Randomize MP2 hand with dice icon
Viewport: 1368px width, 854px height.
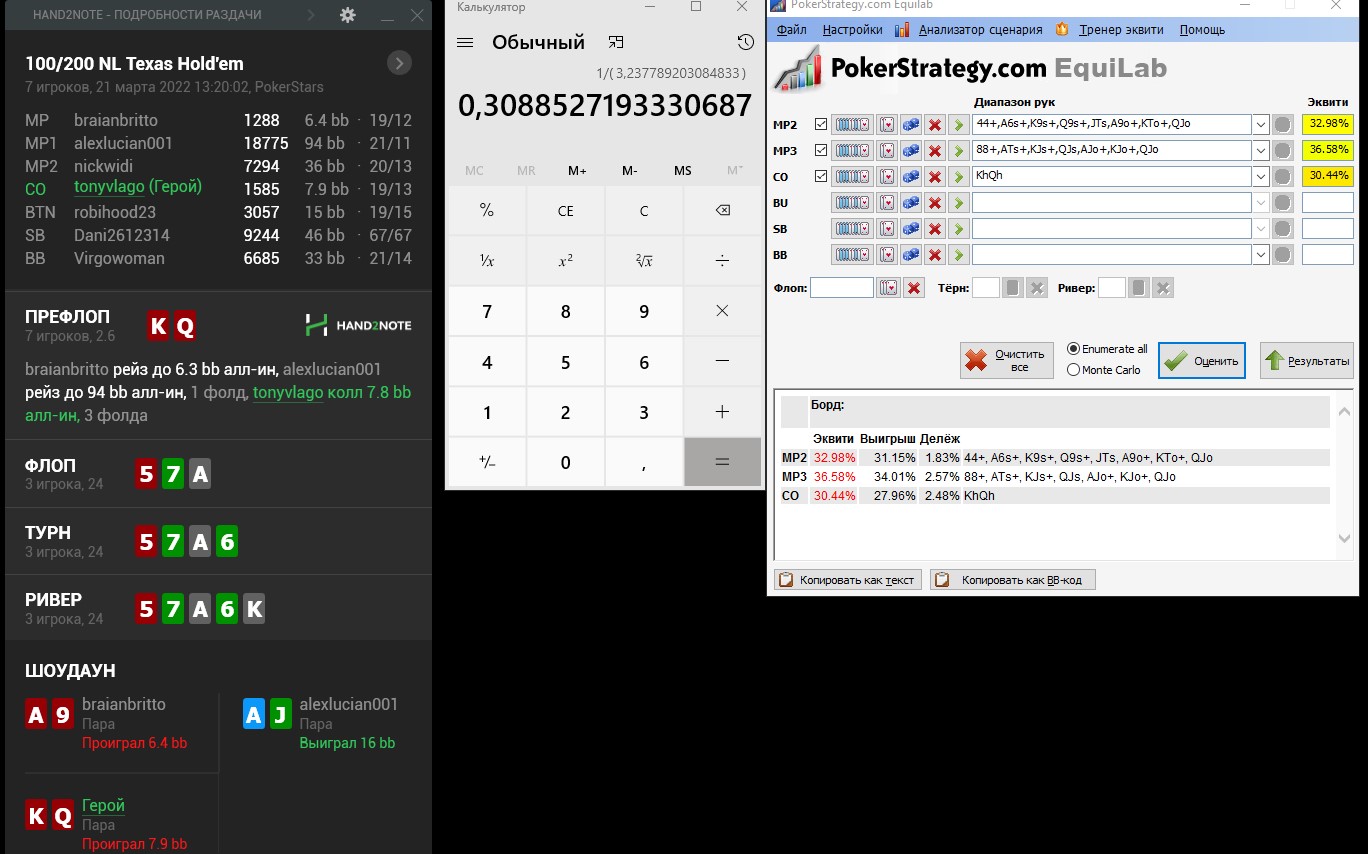(911, 124)
